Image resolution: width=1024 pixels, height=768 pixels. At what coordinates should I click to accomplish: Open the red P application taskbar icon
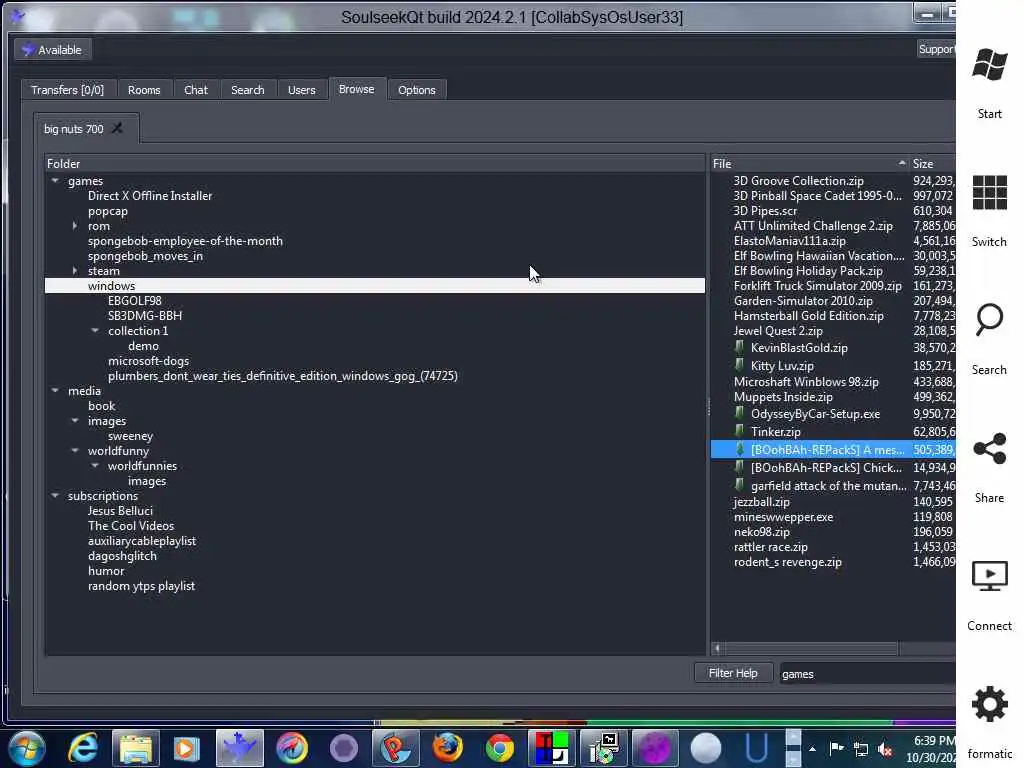point(396,748)
